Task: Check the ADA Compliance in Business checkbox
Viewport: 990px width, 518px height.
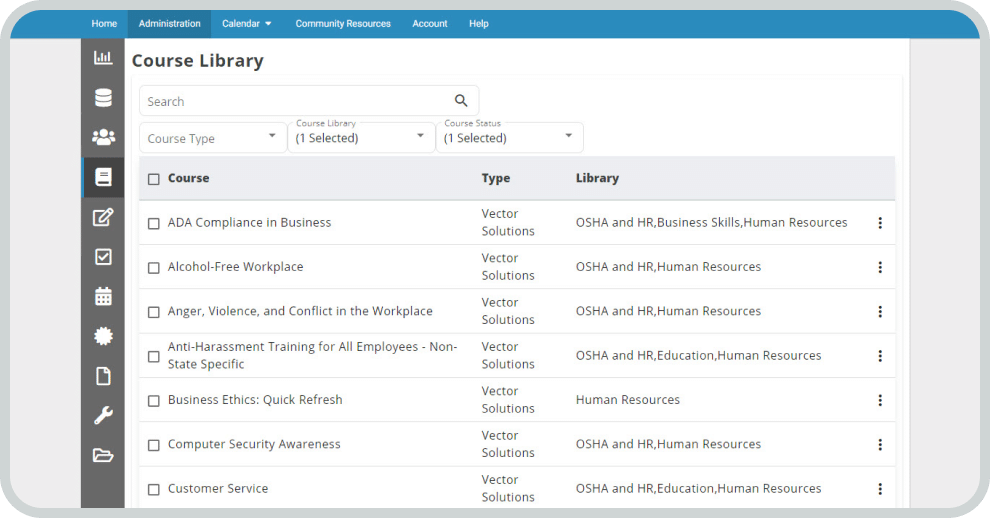Action: (x=154, y=224)
